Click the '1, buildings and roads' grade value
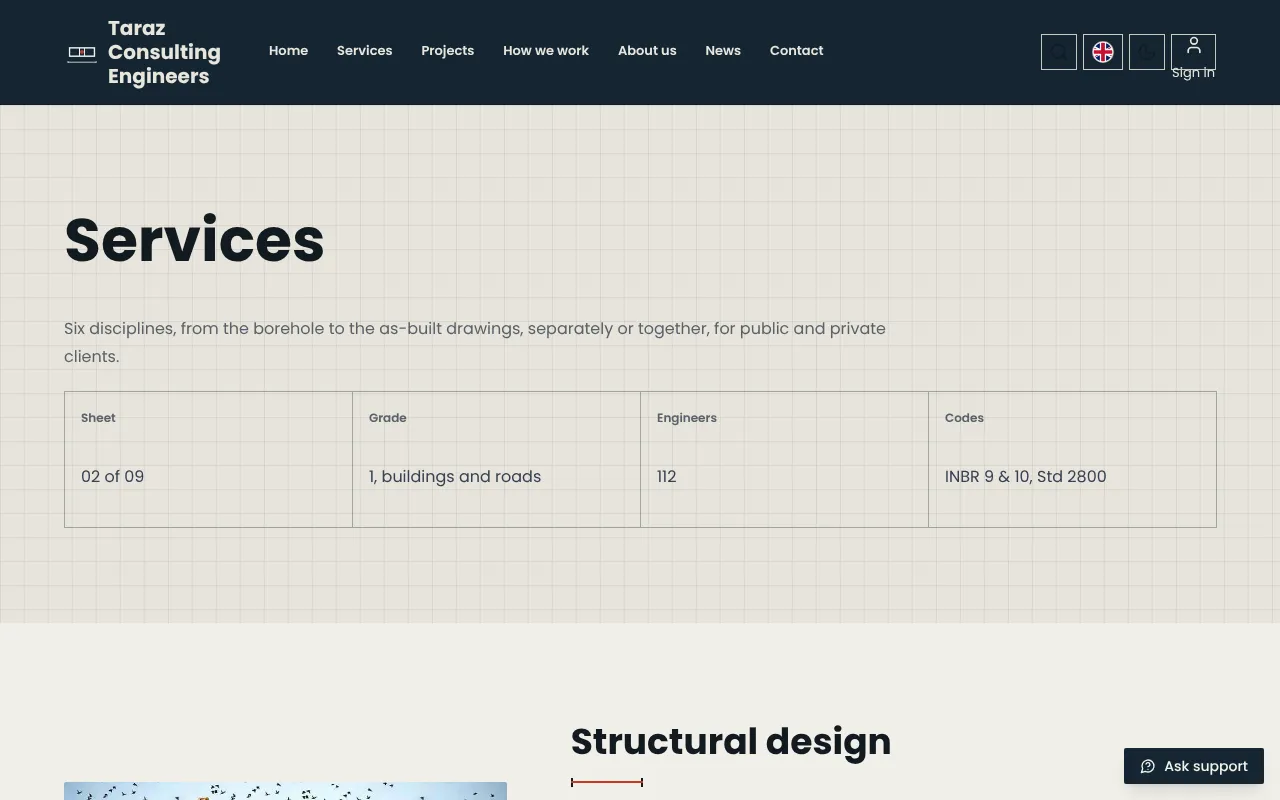Image resolution: width=1280 pixels, height=800 pixels. tap(455, 476)
